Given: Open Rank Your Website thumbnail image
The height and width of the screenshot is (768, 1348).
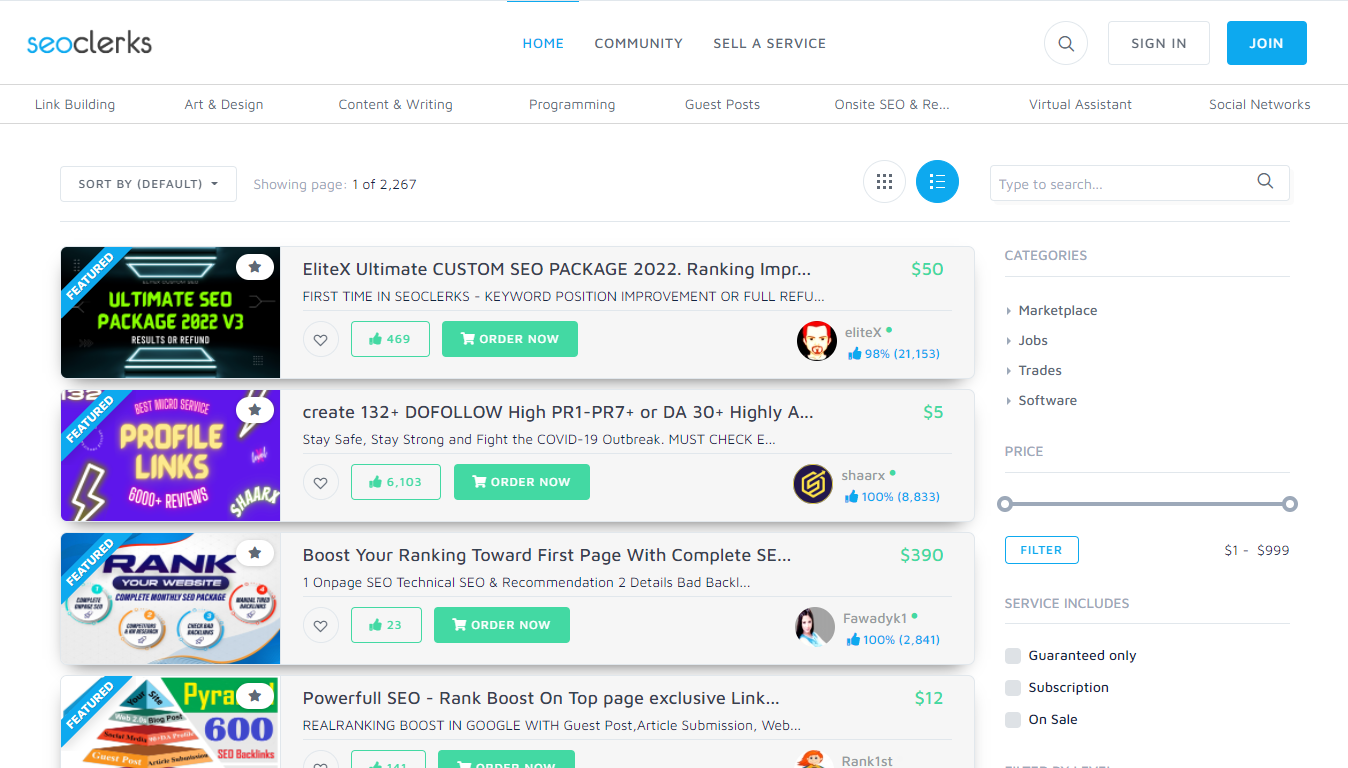Looking at the screenshot, I should click(x=170, y=598).
